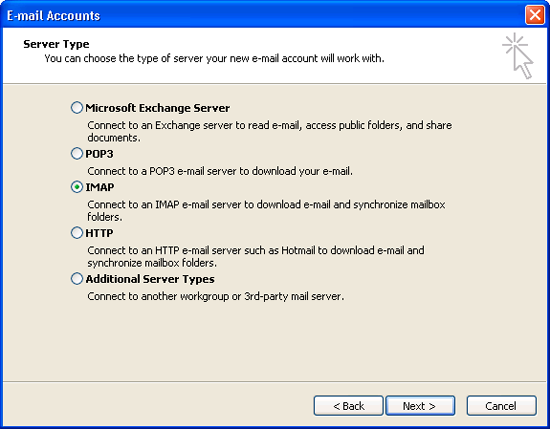Select the Microsoft Exchange Server radio button
550x429 pixels.
coord(76,108)
